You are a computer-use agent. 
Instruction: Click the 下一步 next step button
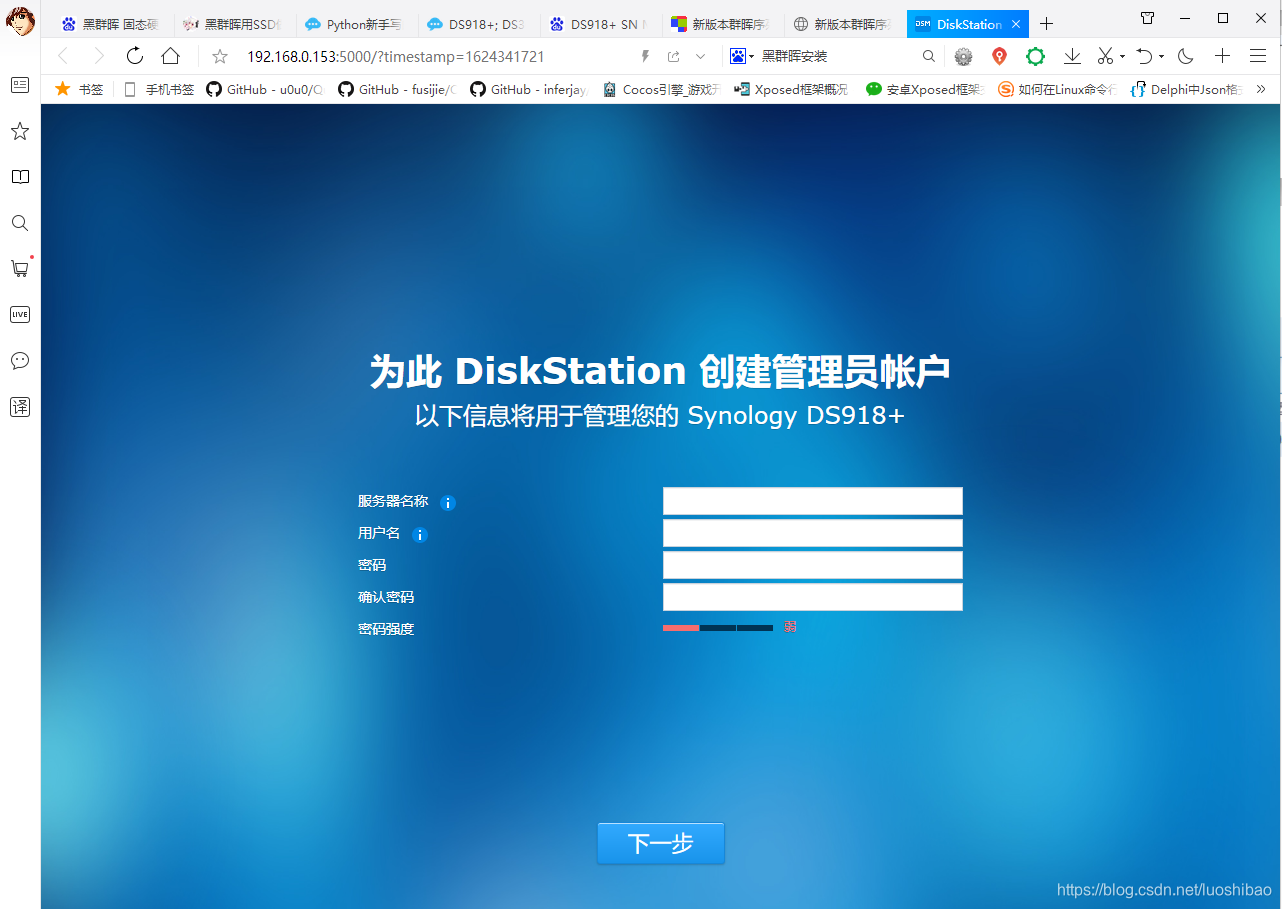point(661,843)
